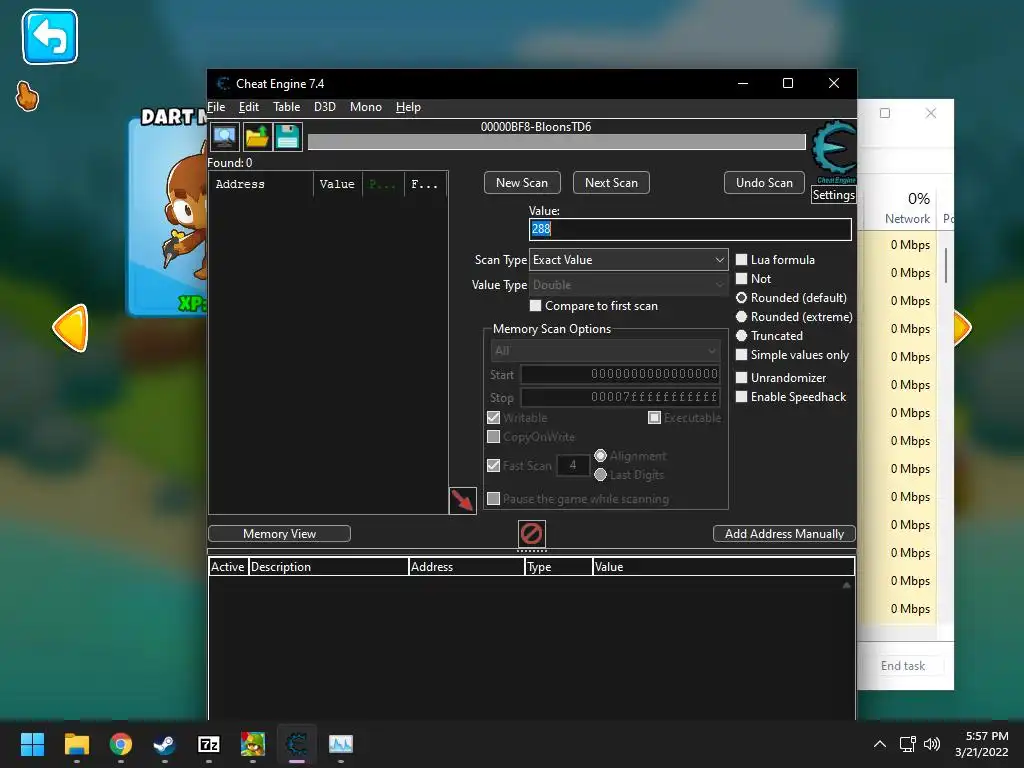Open File Explorer from taskbar

(76, 744)
